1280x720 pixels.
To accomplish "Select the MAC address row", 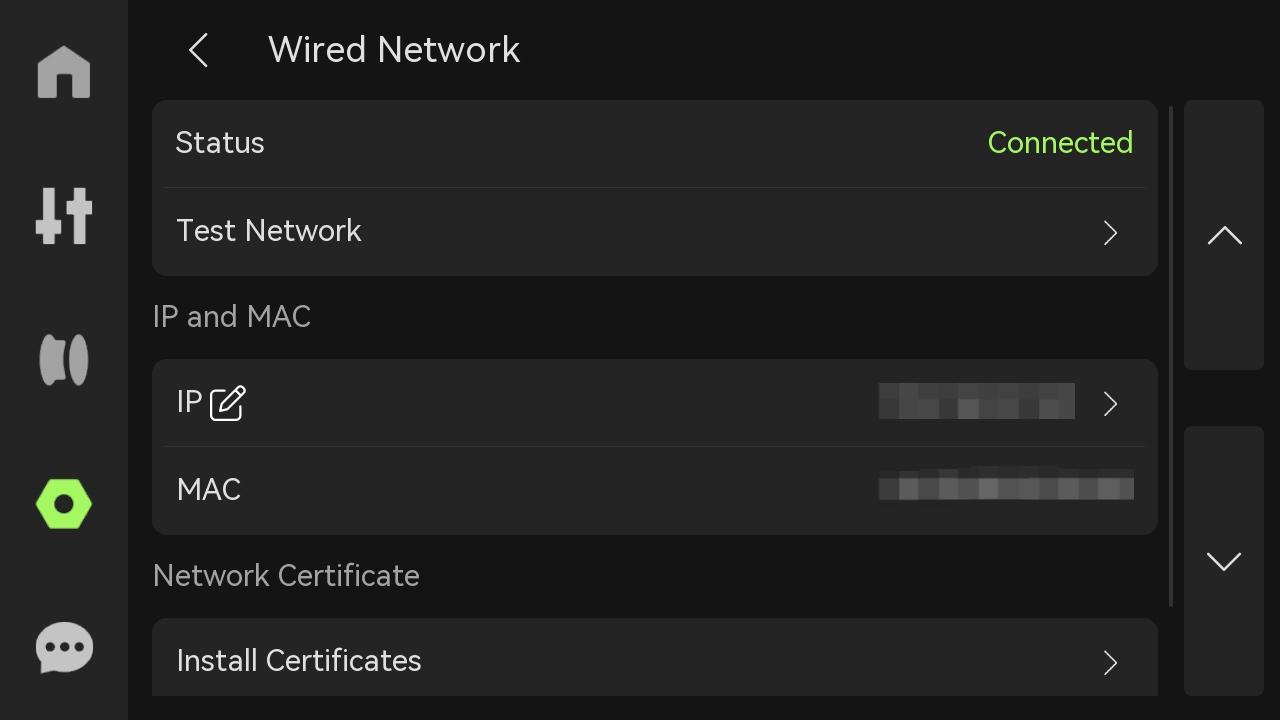I will [655, 490].
